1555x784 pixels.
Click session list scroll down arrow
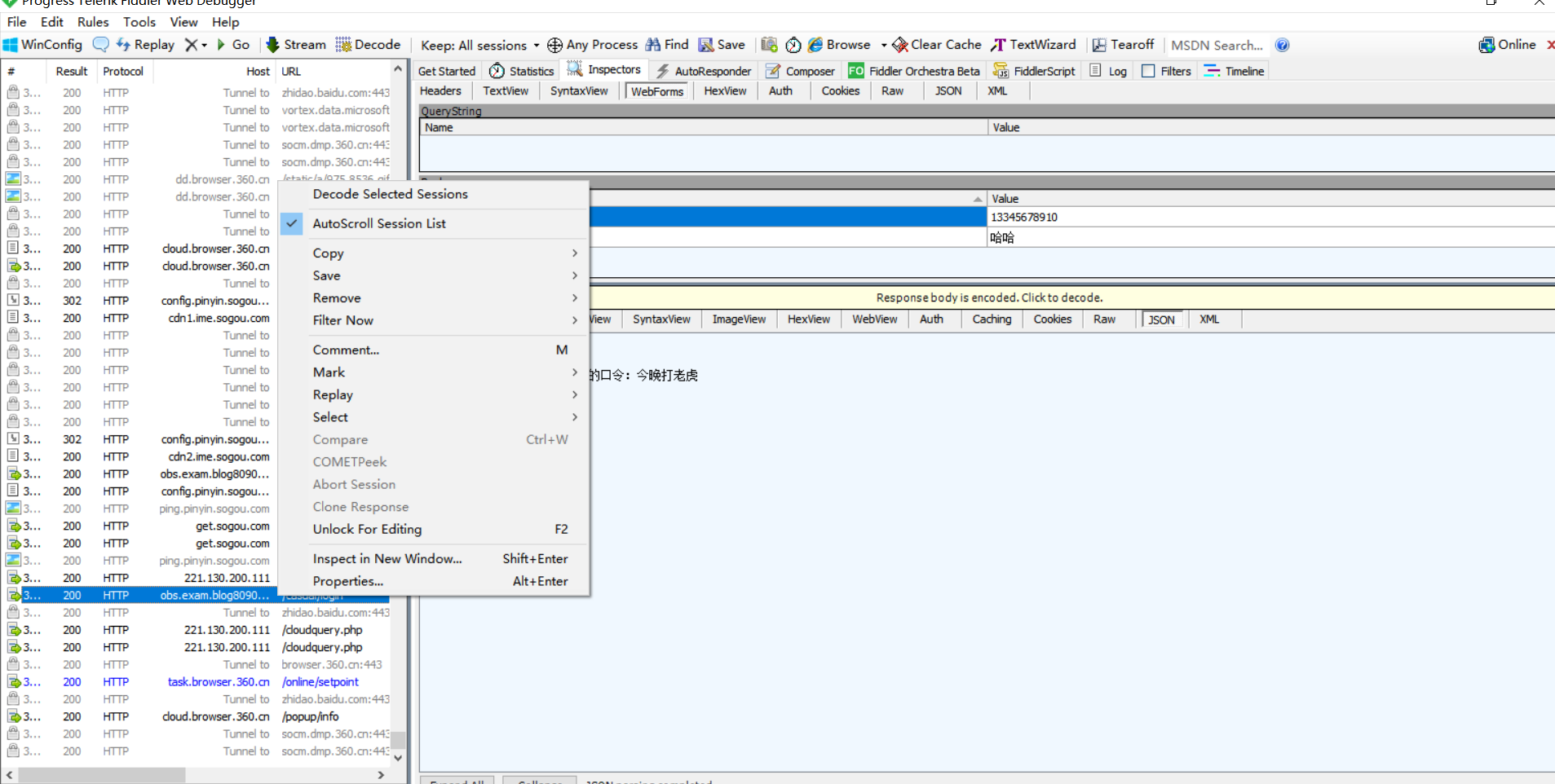(x=398, y=757)
